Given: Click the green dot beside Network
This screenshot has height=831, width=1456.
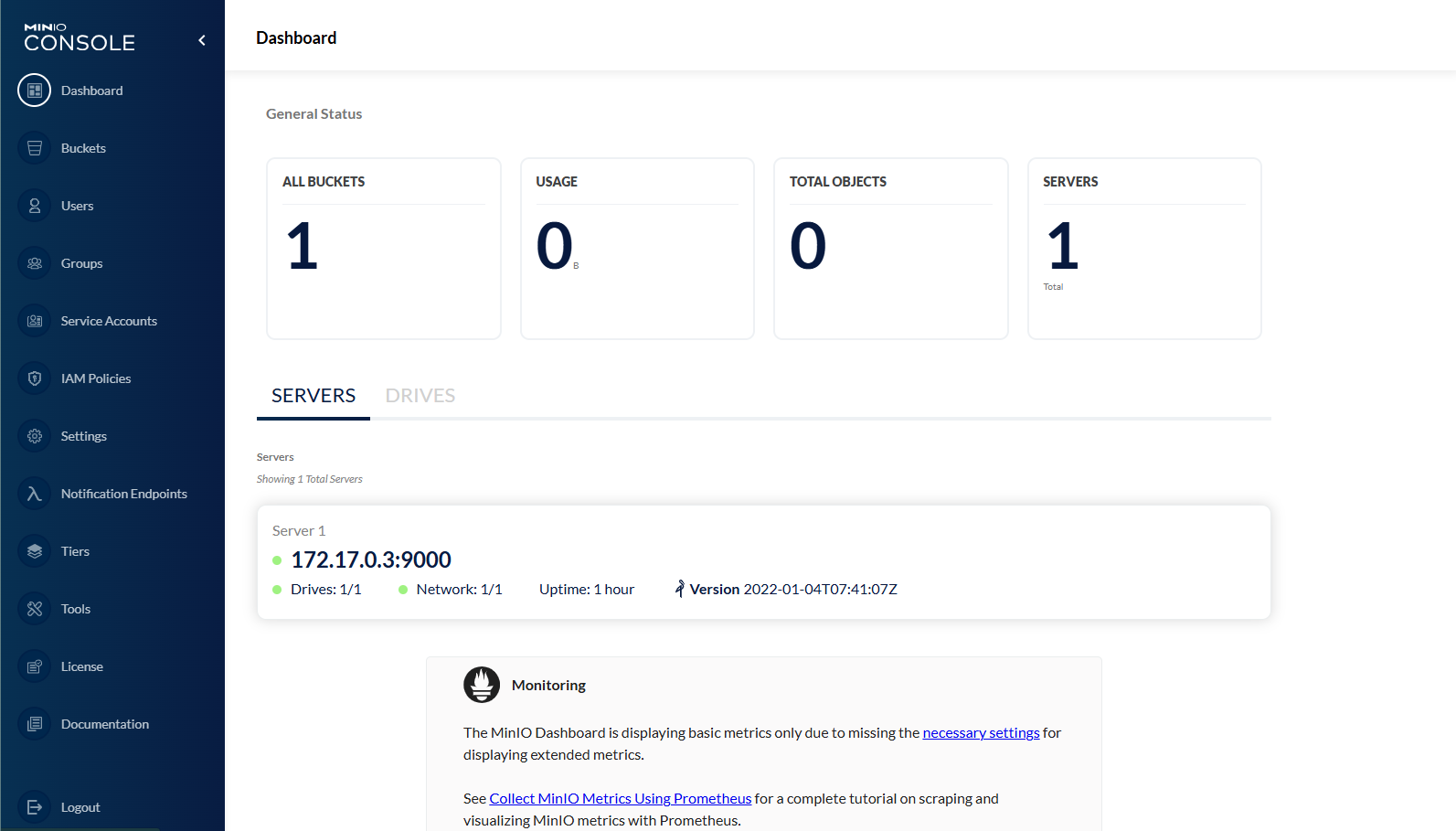Looking at the screenshot, I should [403, 590].
